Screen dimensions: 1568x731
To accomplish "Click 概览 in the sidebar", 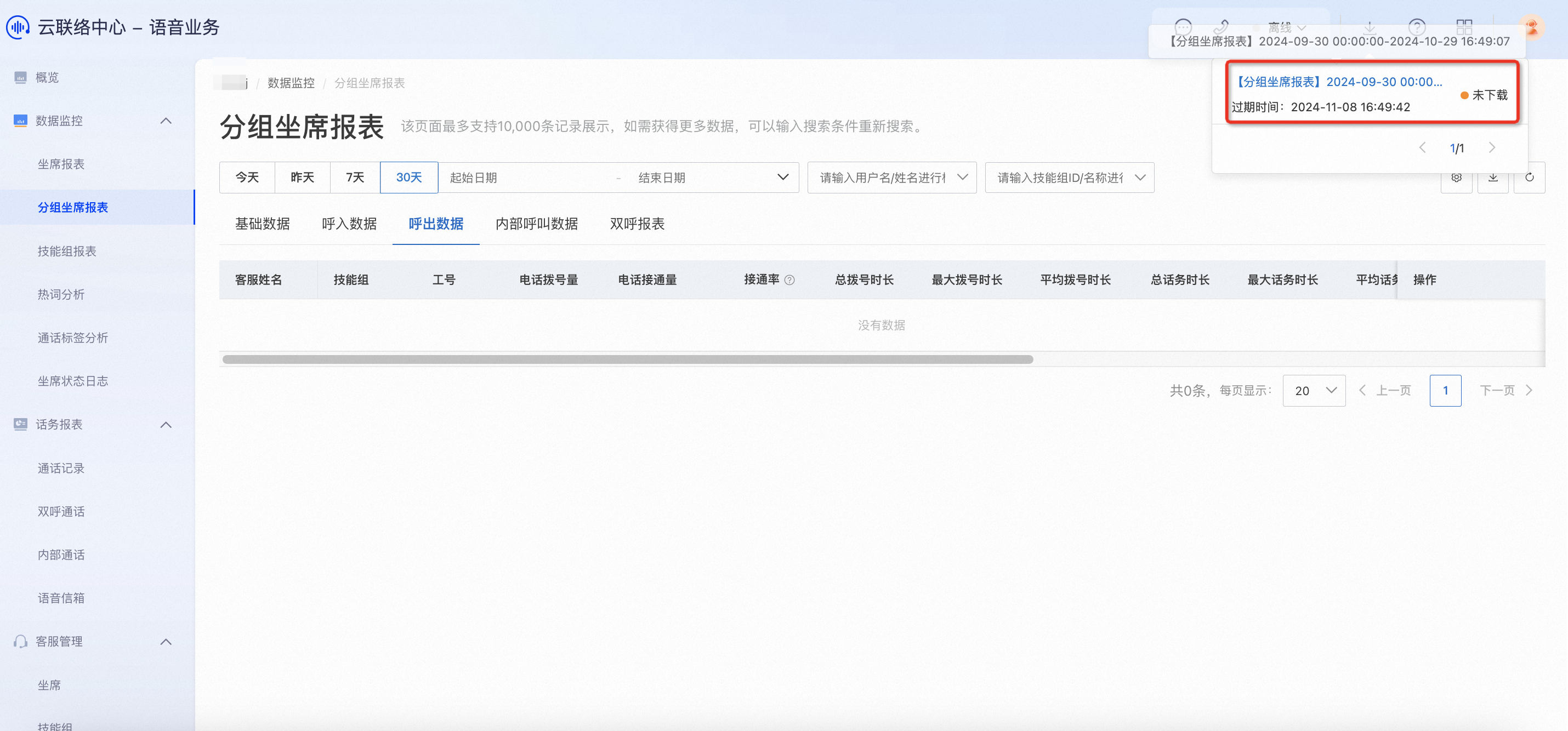I will (x=47, y=77).
